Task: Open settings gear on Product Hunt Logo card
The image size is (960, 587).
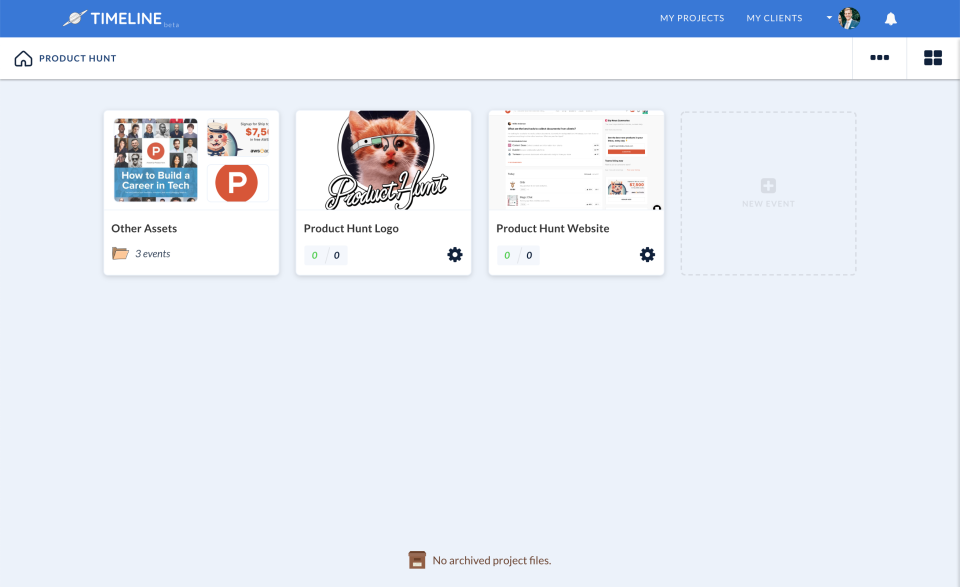Action: 455,255
